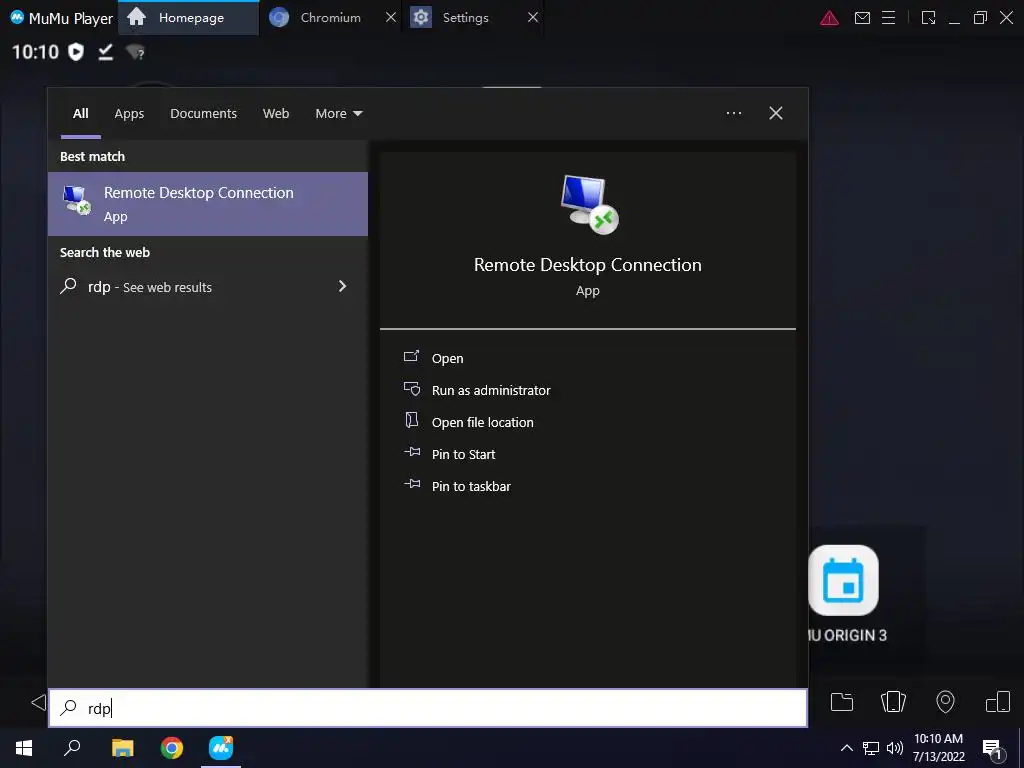Click the volume speaker tray icon
1024x768 pixels.
click(895, 748)
